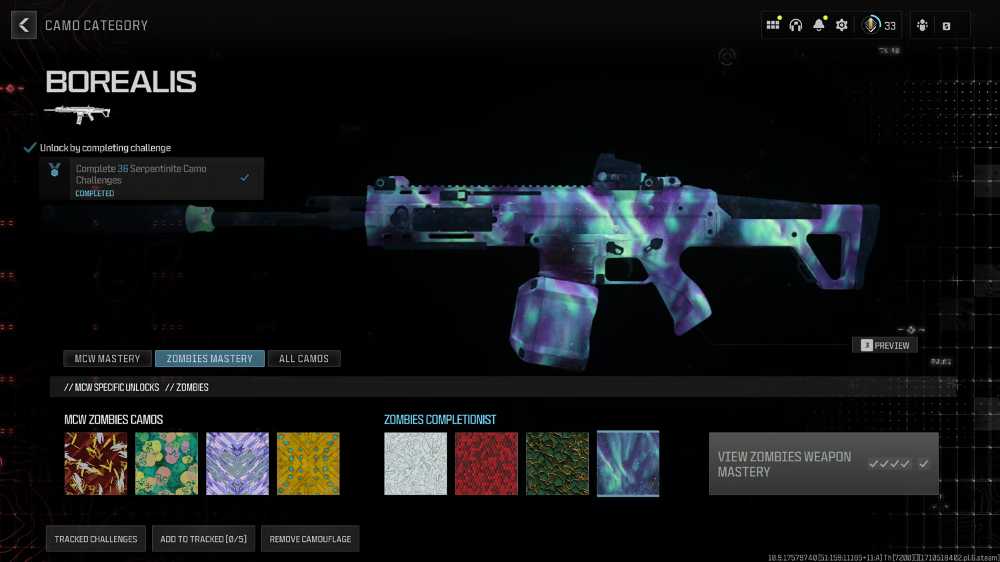Pick the red hexagon completionist camo
Screen dimensions: 1000x562
click(x=487, y=463)
